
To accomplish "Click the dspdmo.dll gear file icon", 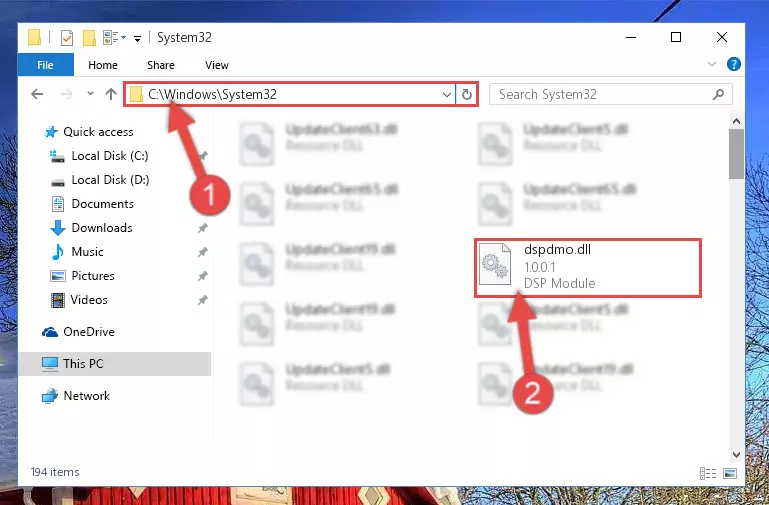I will tap(495, 265).
